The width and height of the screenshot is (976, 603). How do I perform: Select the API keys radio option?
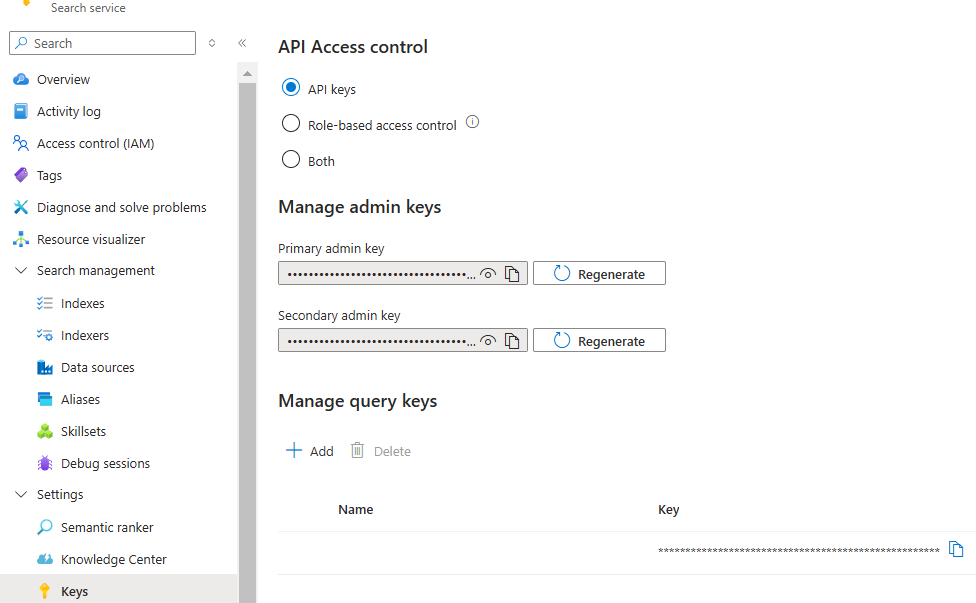tap(291, 87)
